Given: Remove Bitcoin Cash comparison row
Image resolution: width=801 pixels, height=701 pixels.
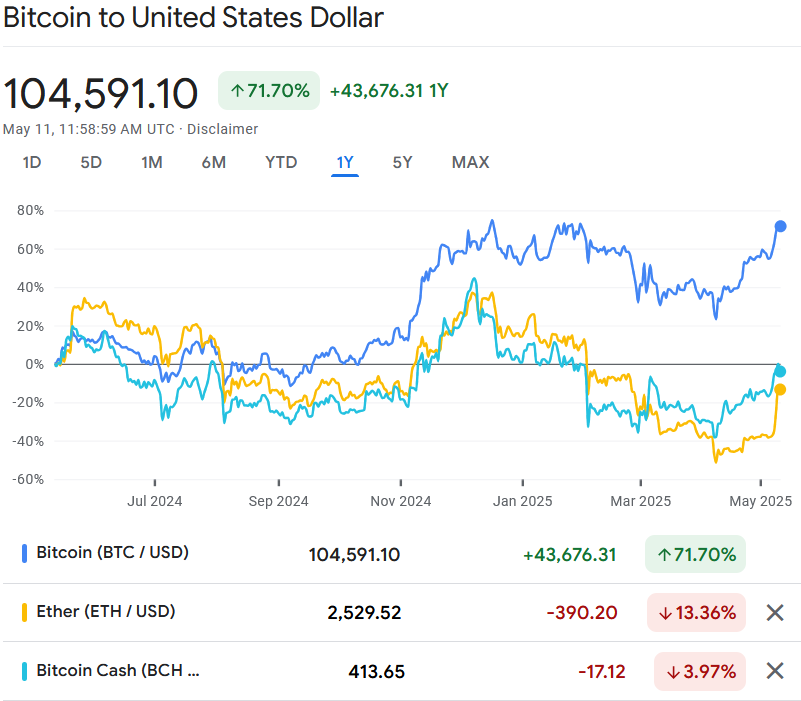Looking at the screenshot, I should tap(775, 671).
